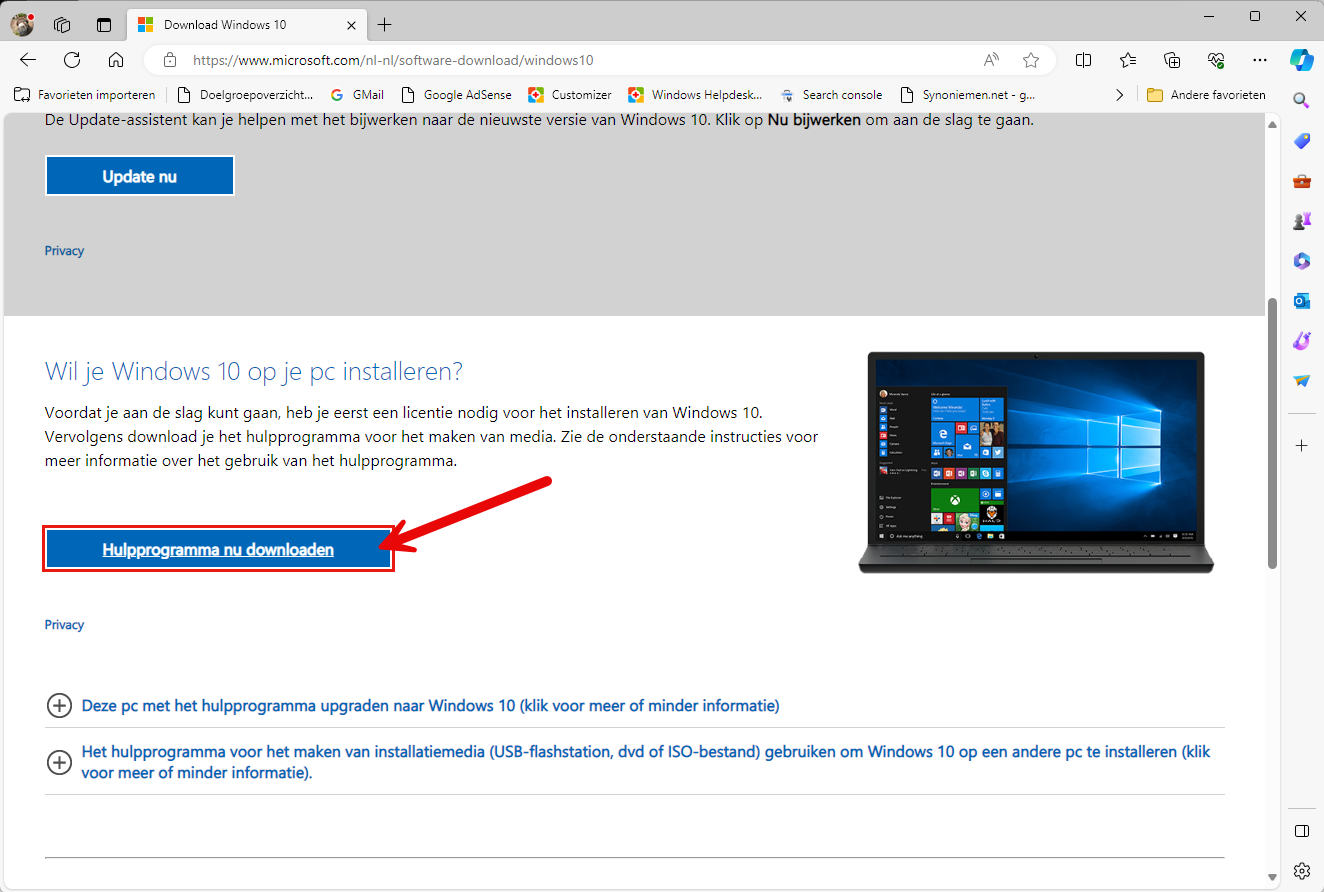Add this page to favorites star
This screenshot has height=892, width=1324.
tap(1031, 60)
